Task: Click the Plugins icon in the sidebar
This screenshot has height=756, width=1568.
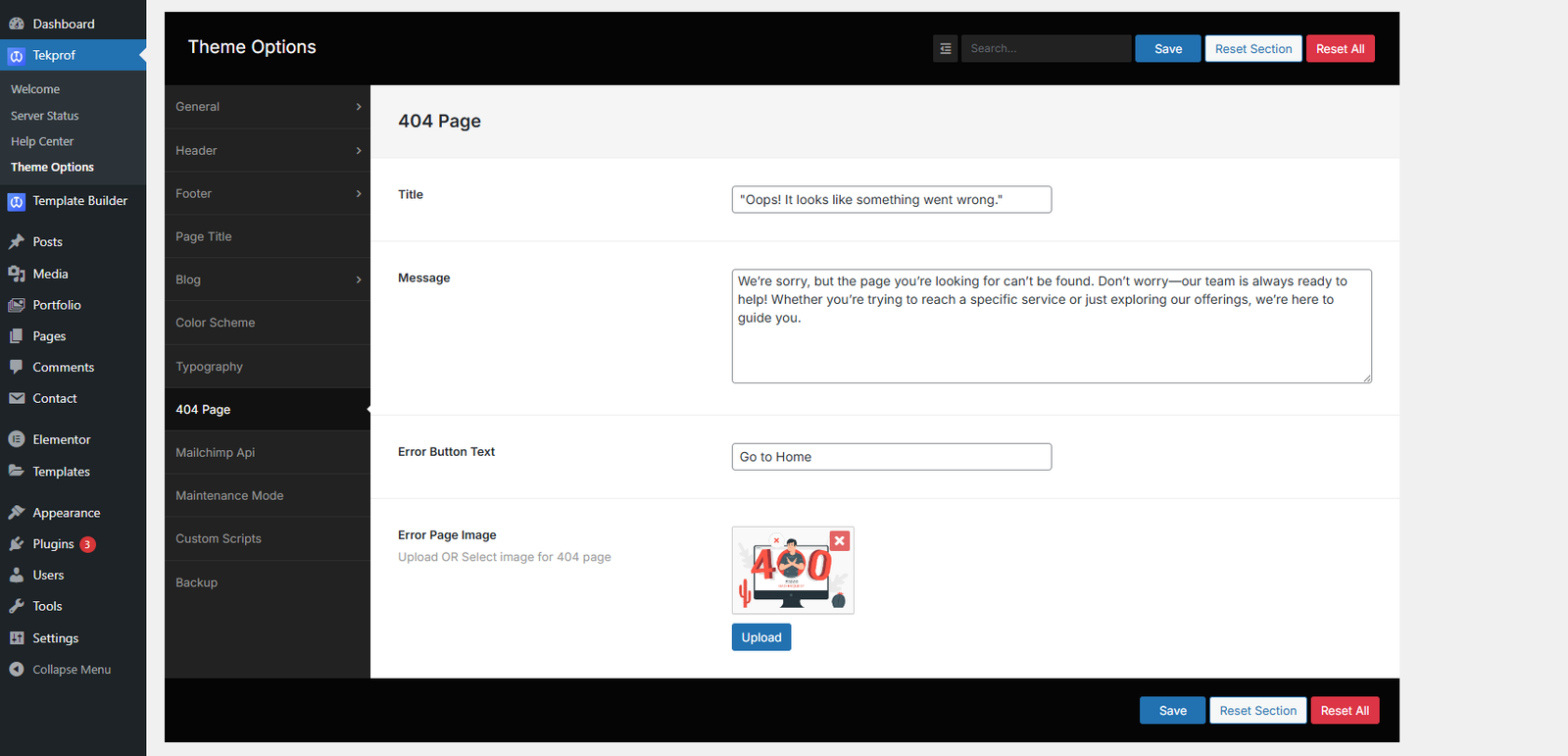Action: [x=17, y=544]
